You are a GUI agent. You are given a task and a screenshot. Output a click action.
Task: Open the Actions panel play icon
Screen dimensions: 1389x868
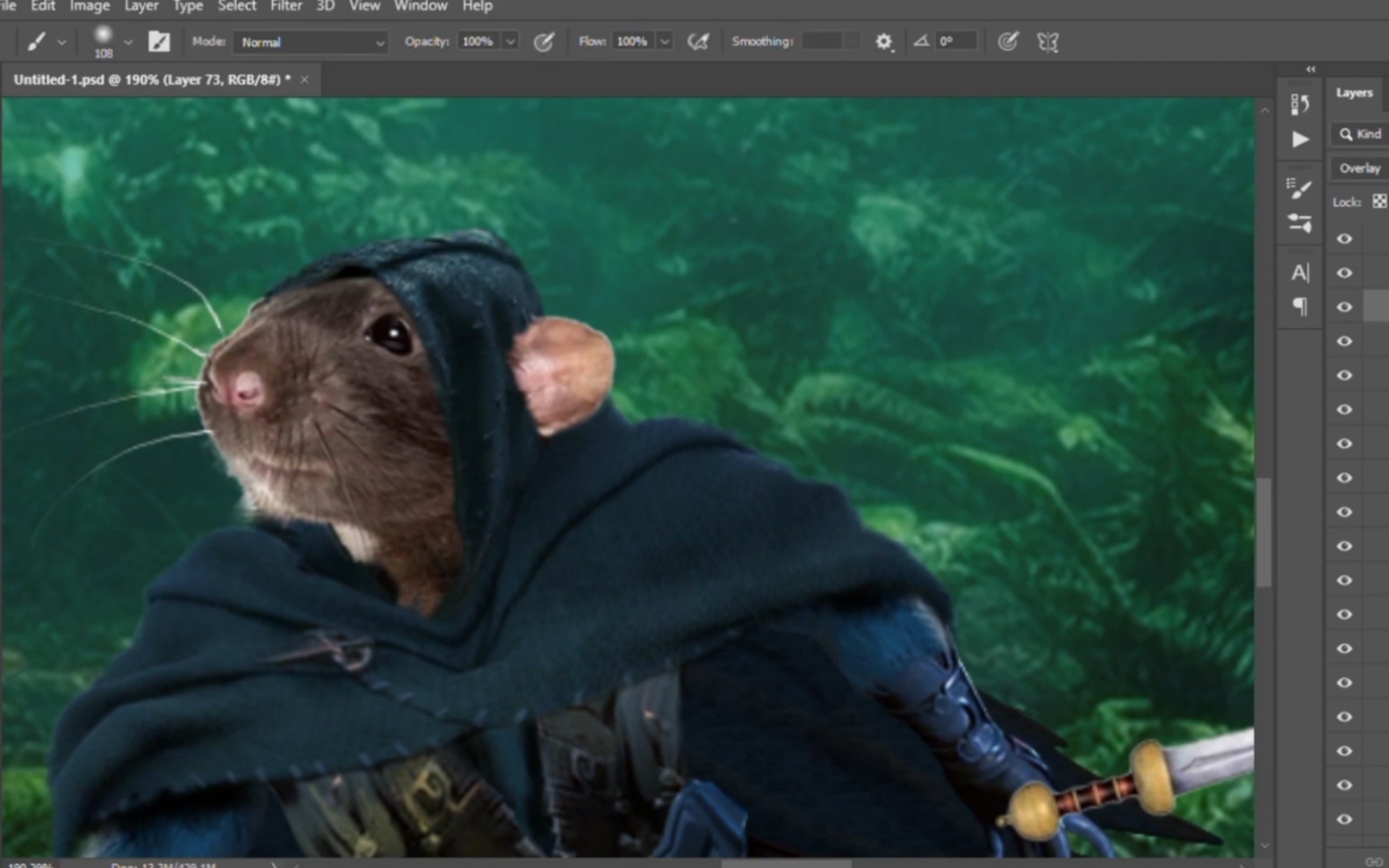tap(1300, 139)
